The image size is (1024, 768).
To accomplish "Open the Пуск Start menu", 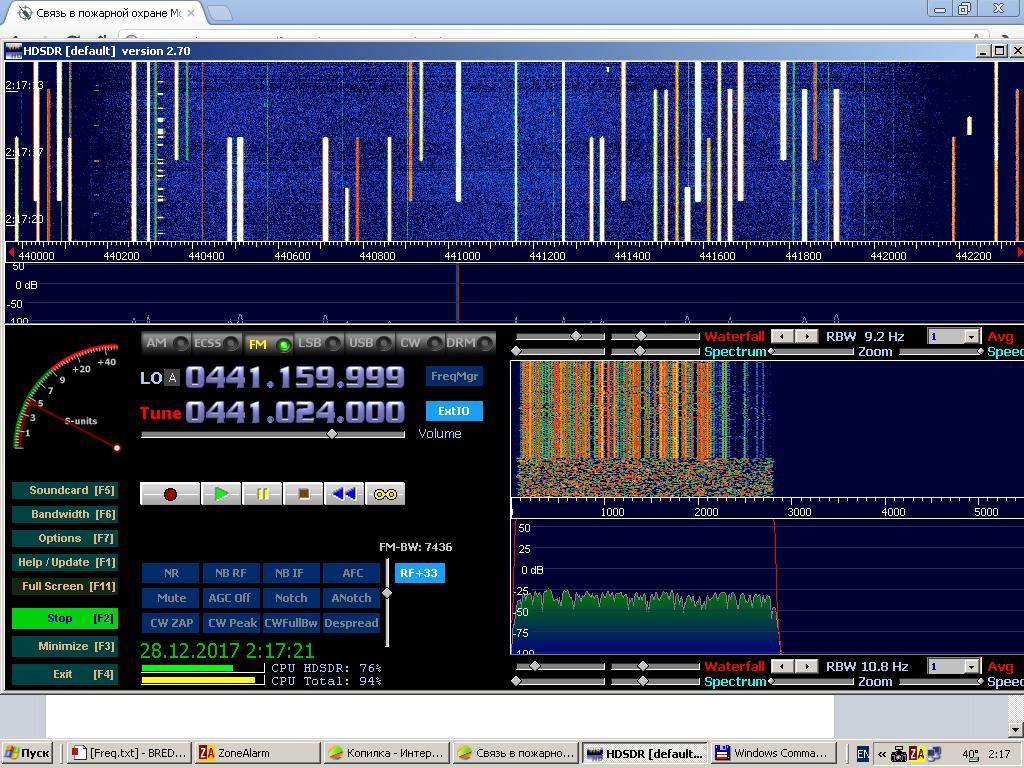I will [29, 753].
